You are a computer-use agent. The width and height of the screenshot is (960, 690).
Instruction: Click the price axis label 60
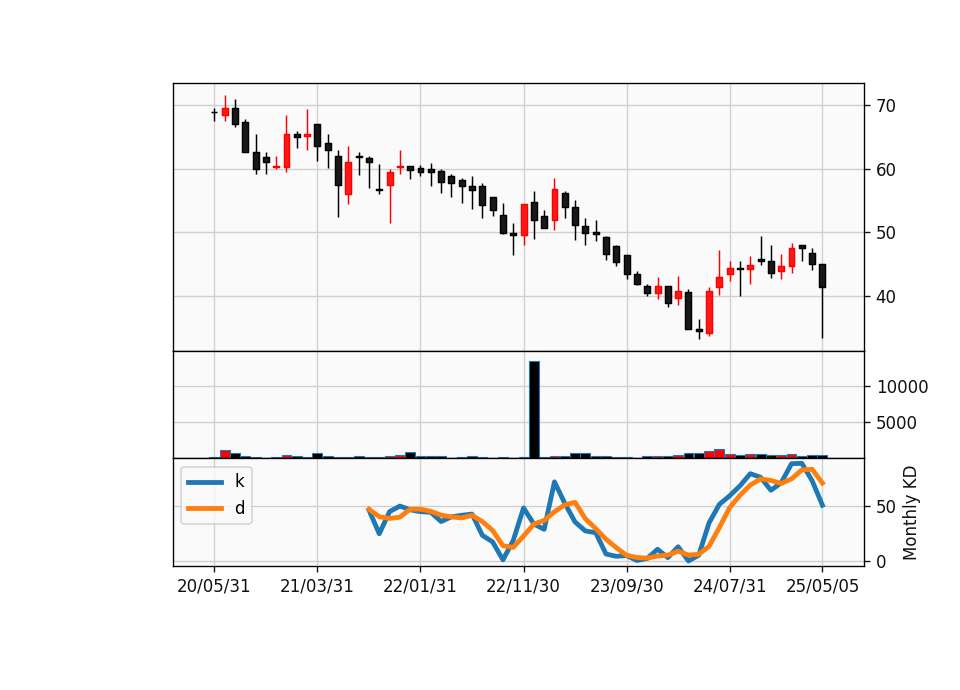(x=886, y=170)
